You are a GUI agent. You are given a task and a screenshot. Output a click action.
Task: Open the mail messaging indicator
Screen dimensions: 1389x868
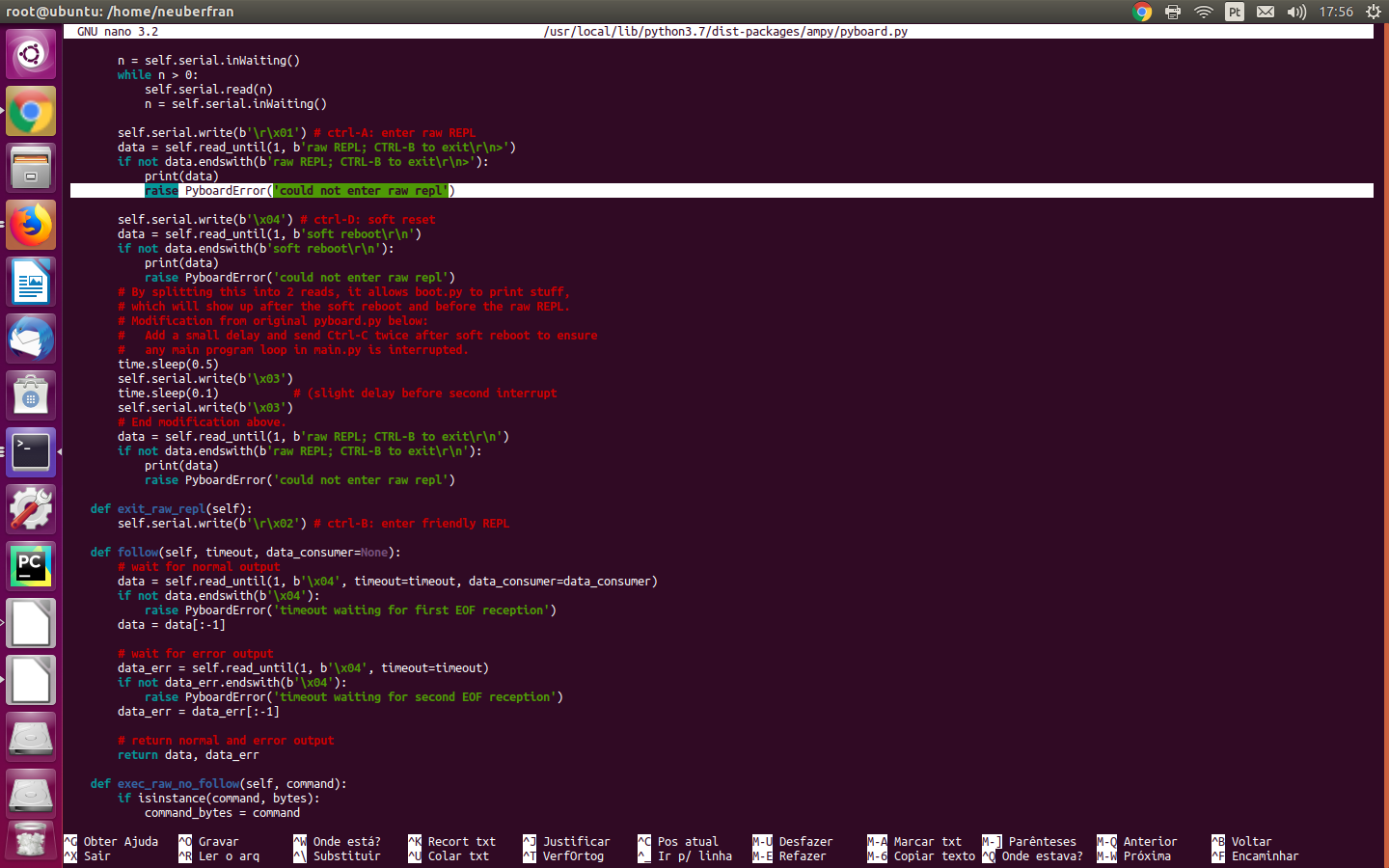pos(1266,12)
